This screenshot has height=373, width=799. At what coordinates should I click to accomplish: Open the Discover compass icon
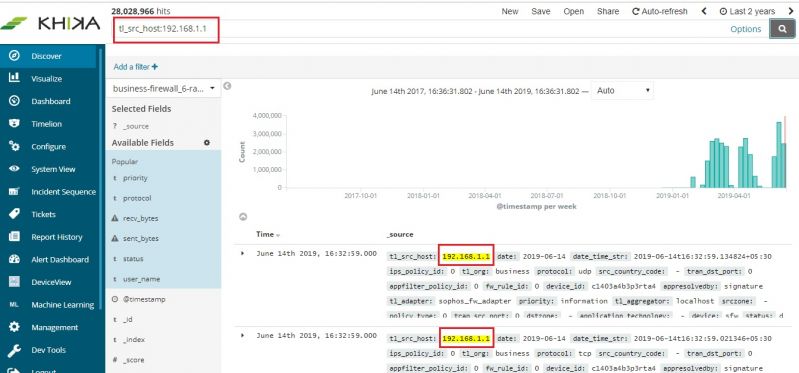click(x=14, y=56)
